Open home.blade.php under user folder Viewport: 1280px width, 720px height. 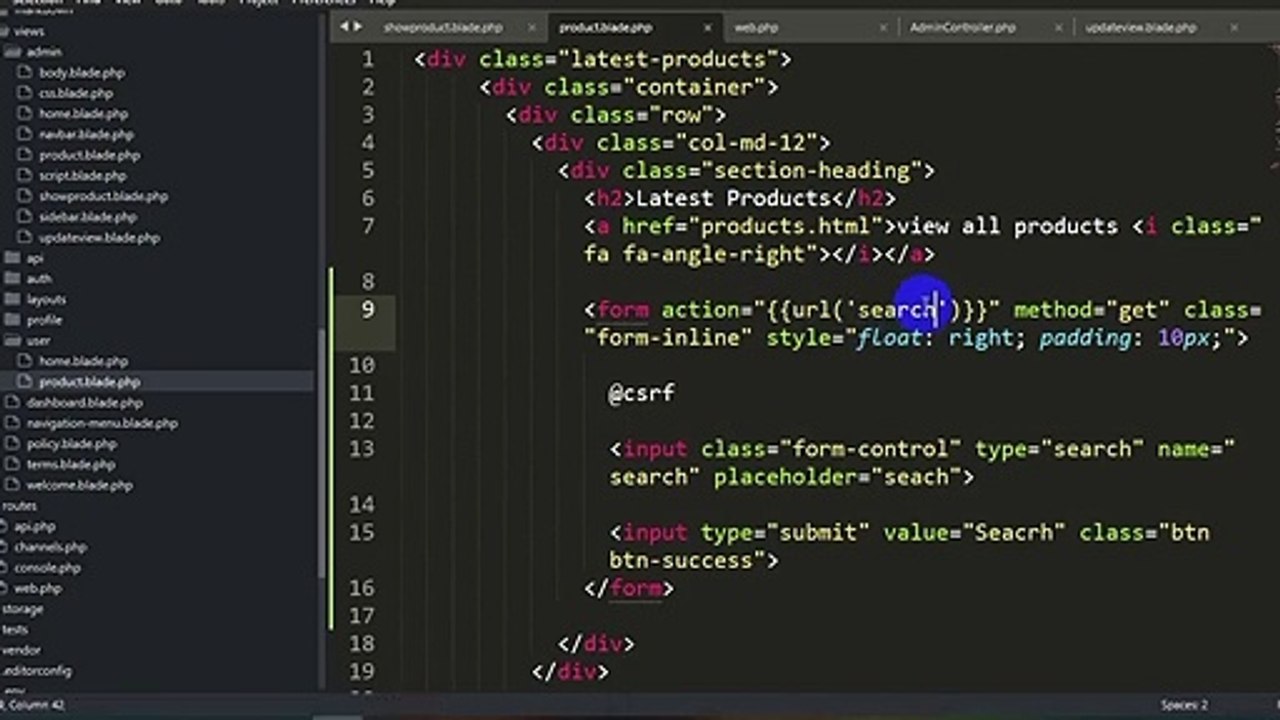point(83,361)
